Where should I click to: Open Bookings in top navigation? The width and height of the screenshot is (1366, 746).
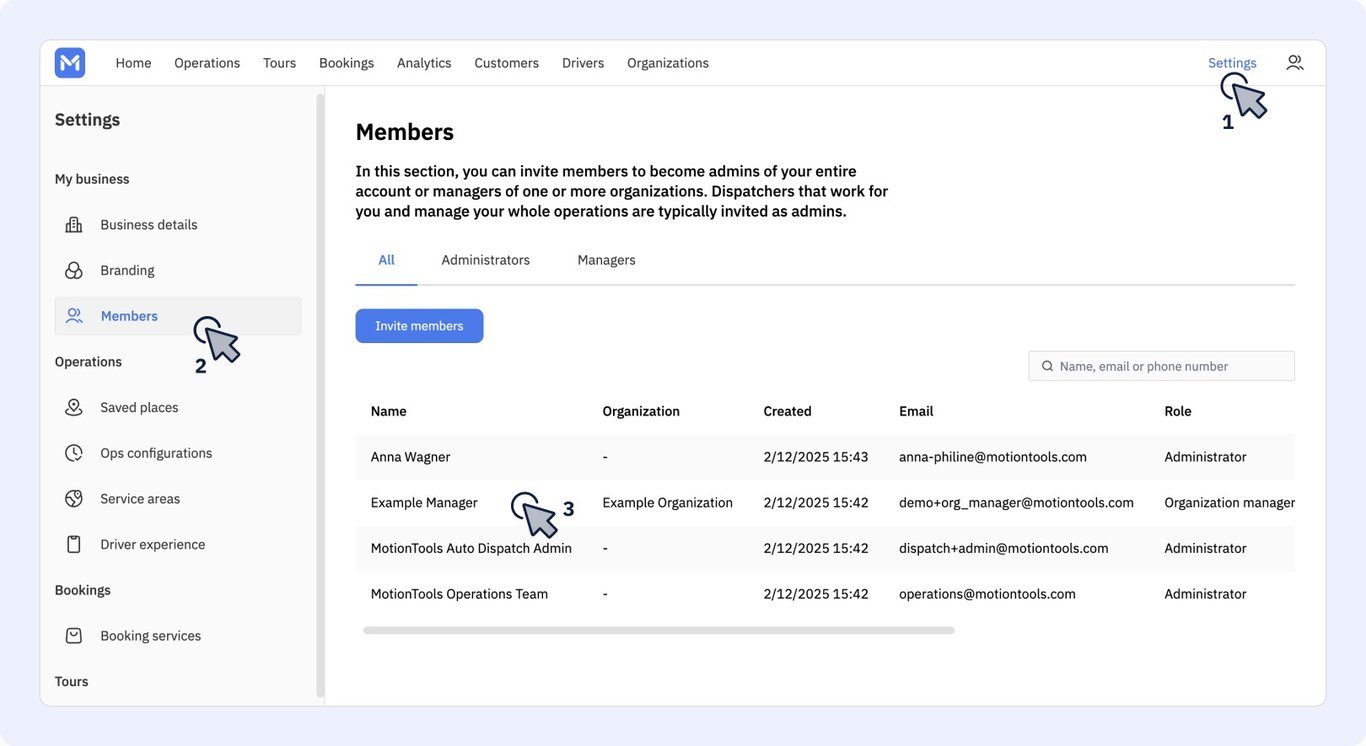[346, 63]
